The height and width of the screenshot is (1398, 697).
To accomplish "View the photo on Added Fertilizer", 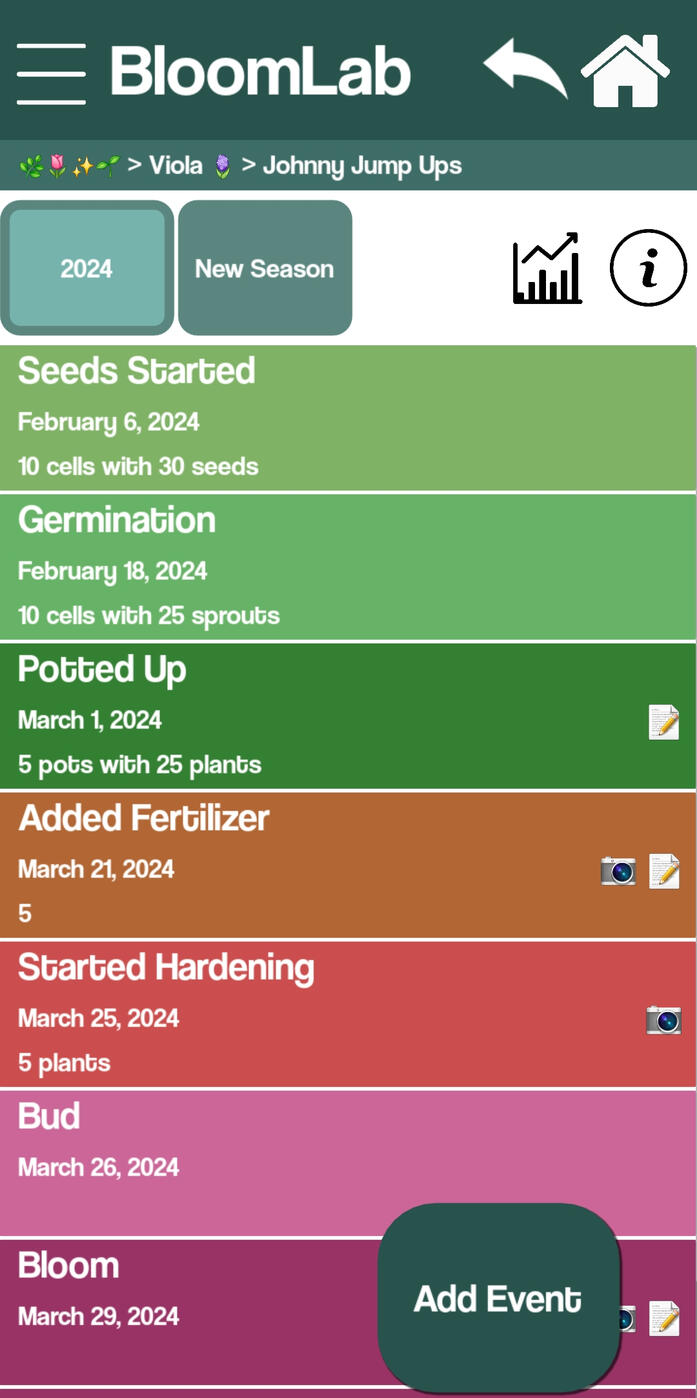I will pyautogui.click(x=618, y=871).
